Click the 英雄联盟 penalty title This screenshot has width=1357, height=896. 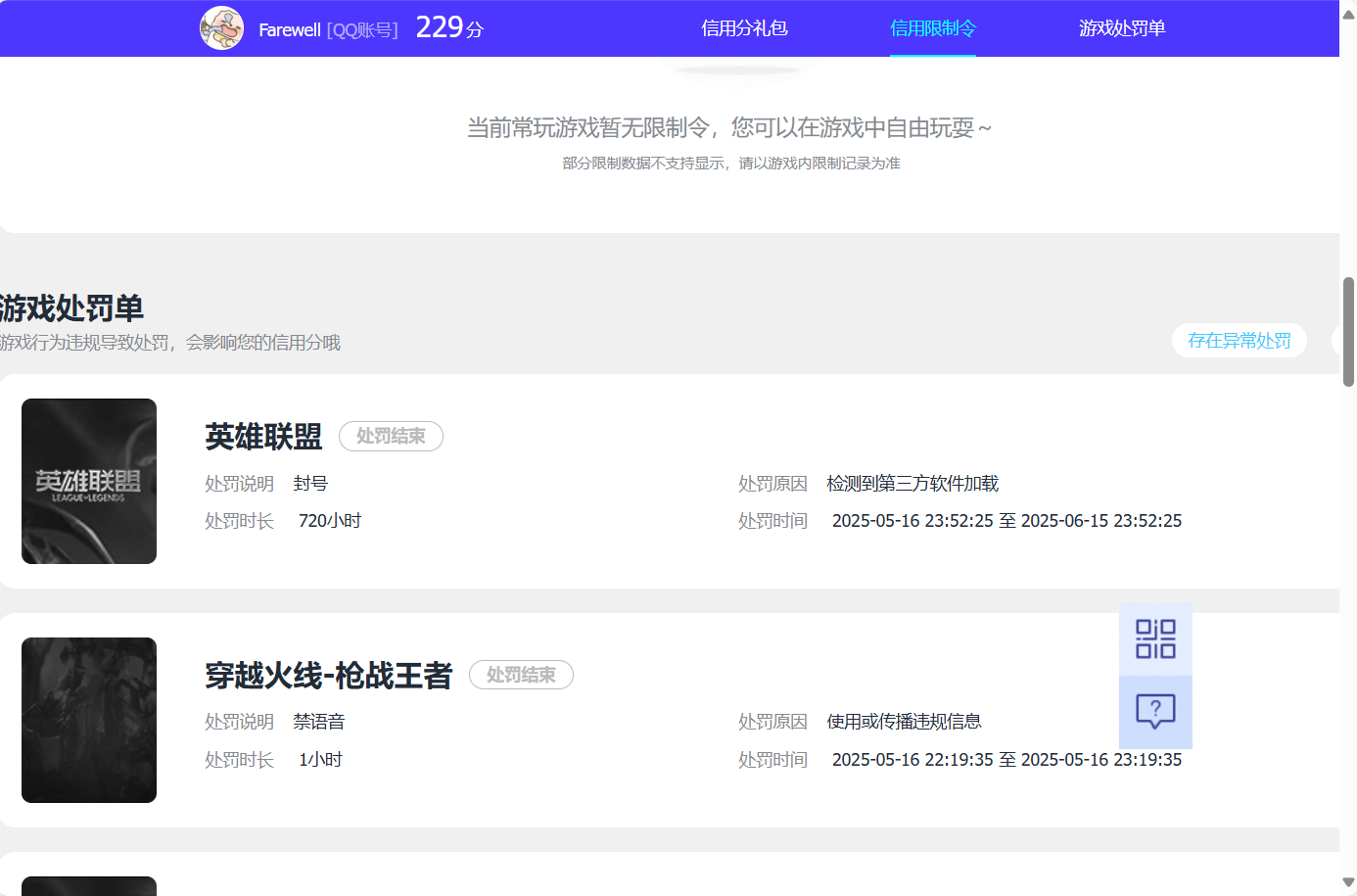(x=263, y=437)
